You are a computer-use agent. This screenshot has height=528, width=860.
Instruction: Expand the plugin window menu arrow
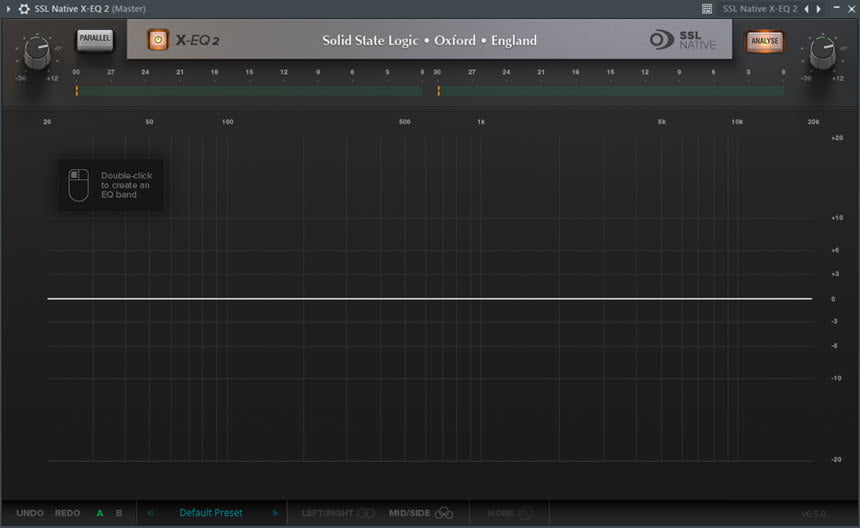[x=8, y=9]
